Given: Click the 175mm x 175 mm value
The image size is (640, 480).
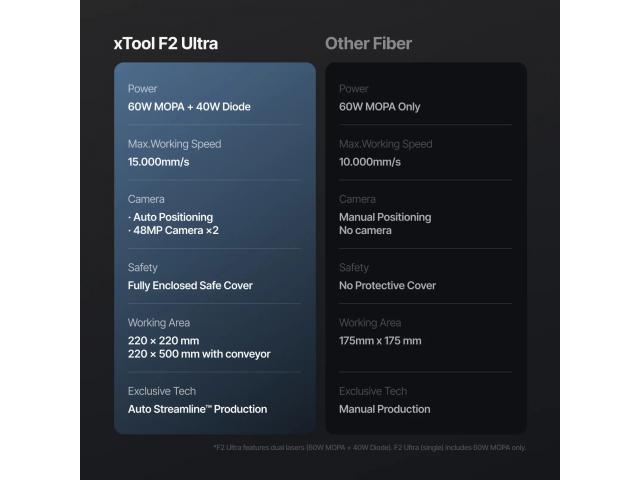Looking at the screenshot, I should [x=380, y=341].
